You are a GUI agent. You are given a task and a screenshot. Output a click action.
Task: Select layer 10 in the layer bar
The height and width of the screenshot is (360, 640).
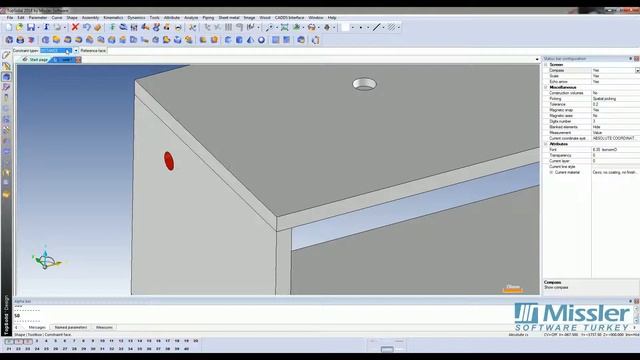102,341
